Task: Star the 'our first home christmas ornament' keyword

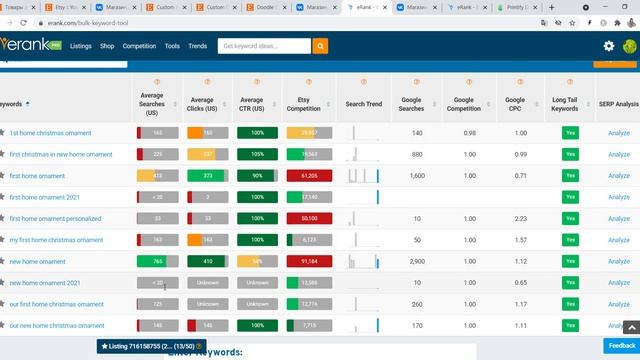Action: [2, 304]
